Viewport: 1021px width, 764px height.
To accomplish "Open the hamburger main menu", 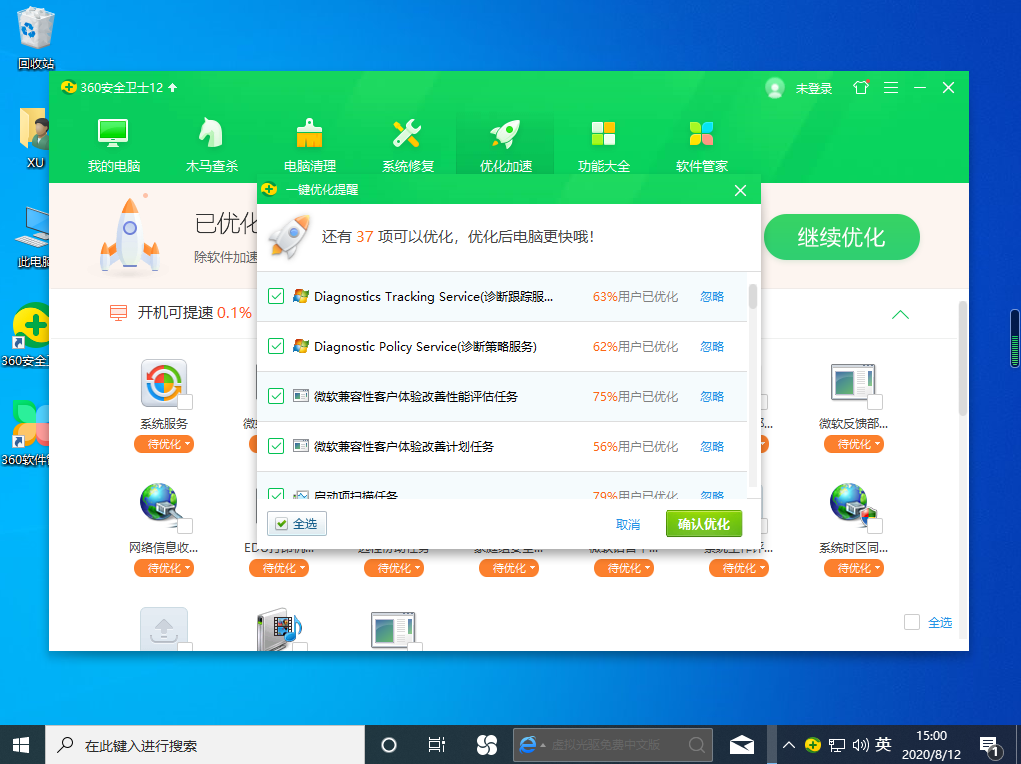I will (x=890, y=88).
